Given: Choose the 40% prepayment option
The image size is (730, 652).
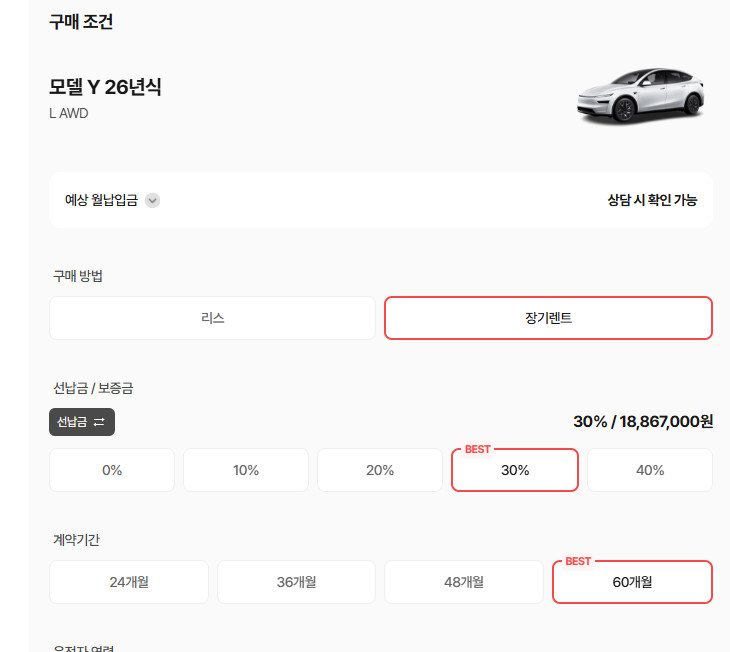Looking at the screenshot, I should [x=650, y=470].
